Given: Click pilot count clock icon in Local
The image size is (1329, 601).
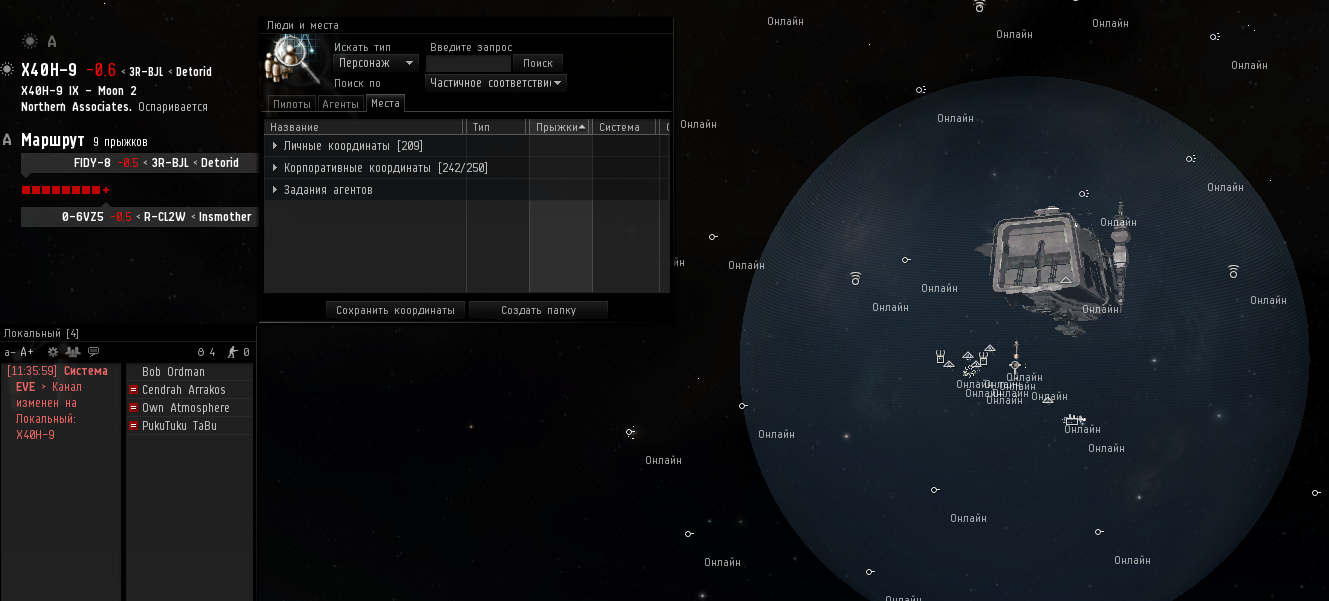Looking at the screenshot, I should [200, 352].
